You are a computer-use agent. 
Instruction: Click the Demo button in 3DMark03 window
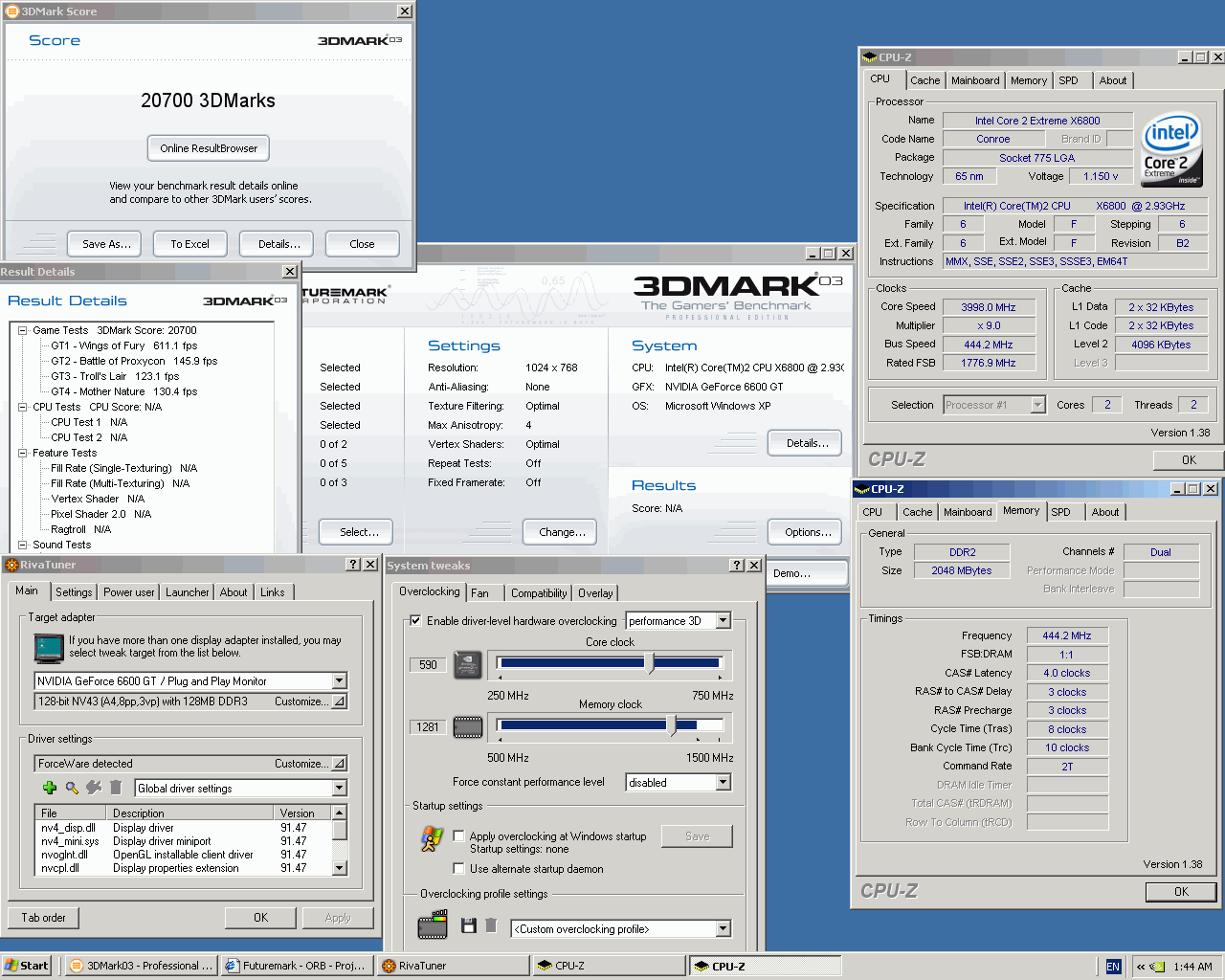[x=807, y=573]
